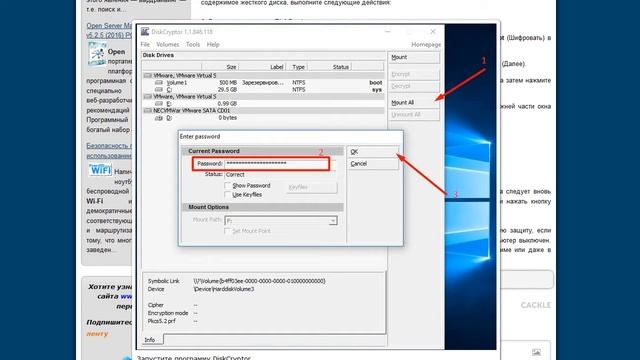Click the image icon at the webpage bottom right
The height and width of the screenshot is (360, 640).
(x=536, y=352)
